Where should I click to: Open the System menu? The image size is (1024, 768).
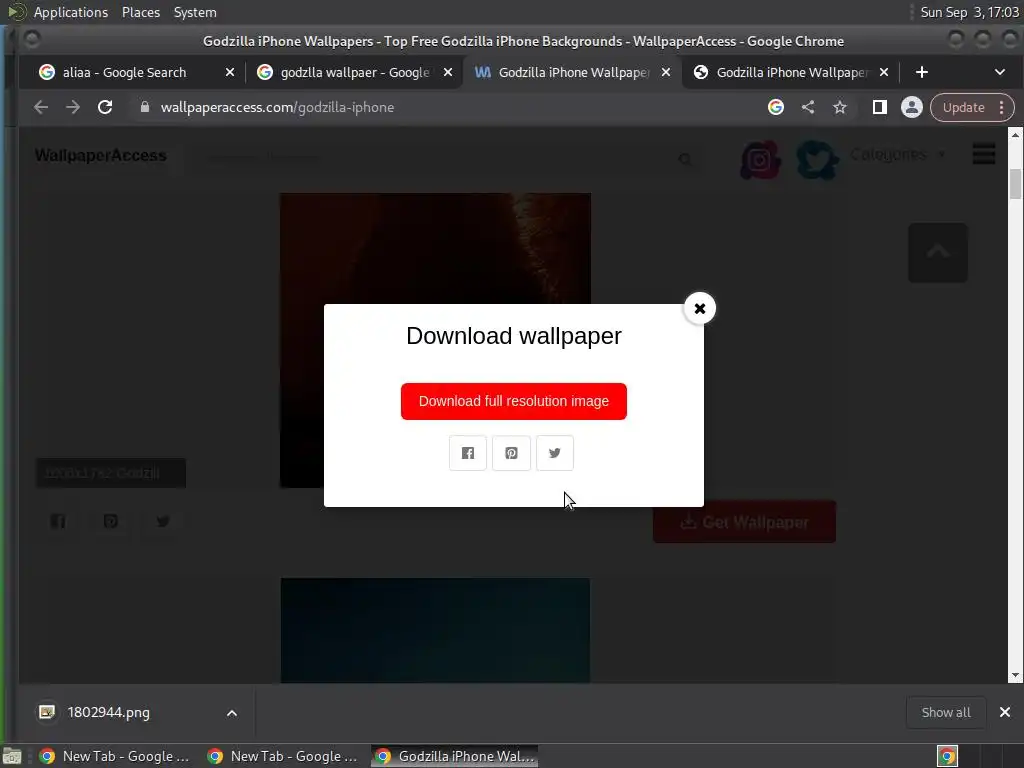pos(195,12)
